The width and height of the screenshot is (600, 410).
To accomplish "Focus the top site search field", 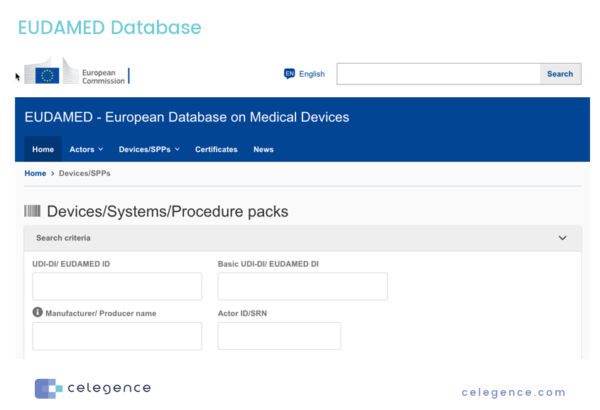I will pos(438,74).
